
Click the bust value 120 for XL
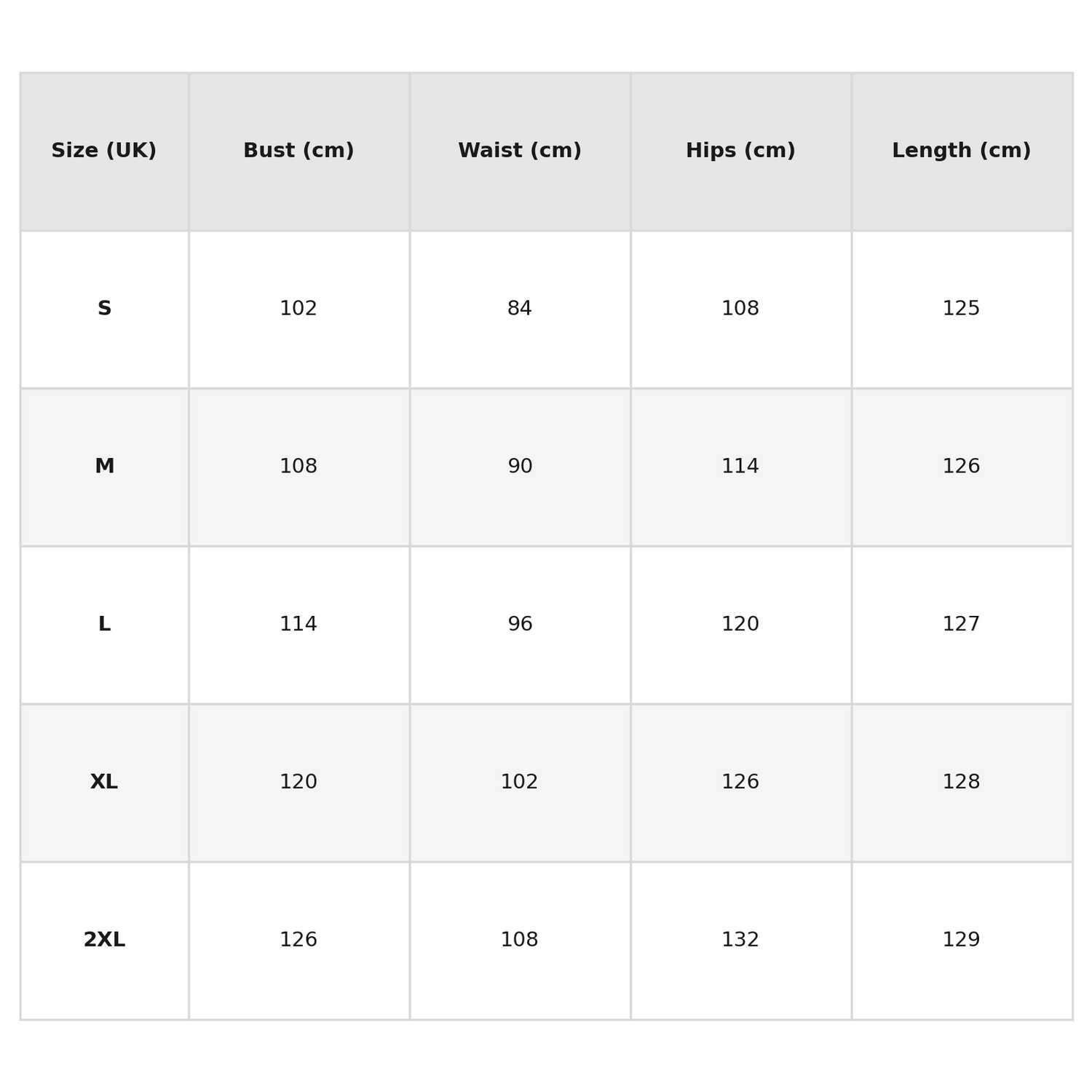tap(298, 783)
